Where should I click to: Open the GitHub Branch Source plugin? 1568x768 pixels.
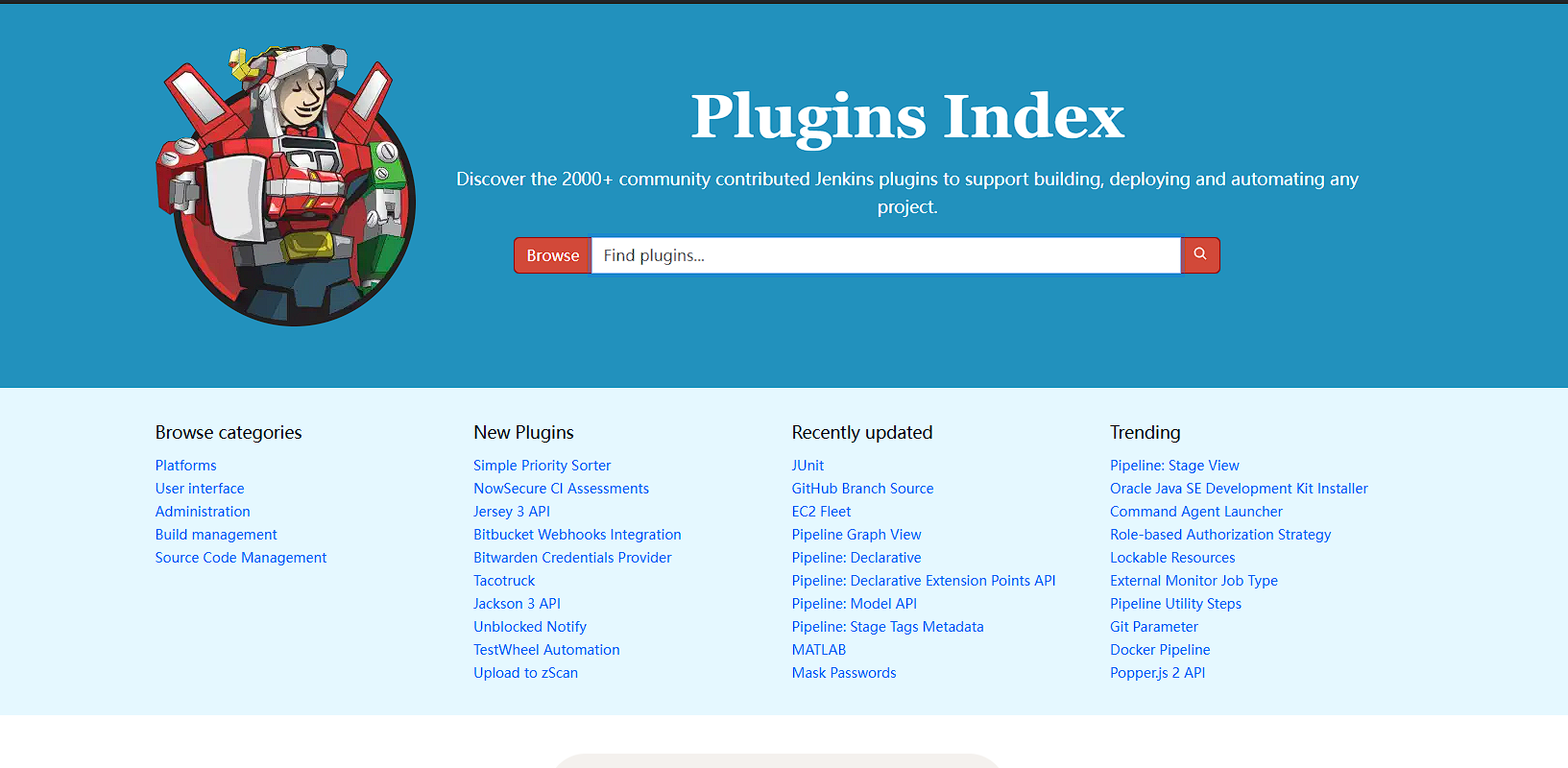tap(862, 489)
